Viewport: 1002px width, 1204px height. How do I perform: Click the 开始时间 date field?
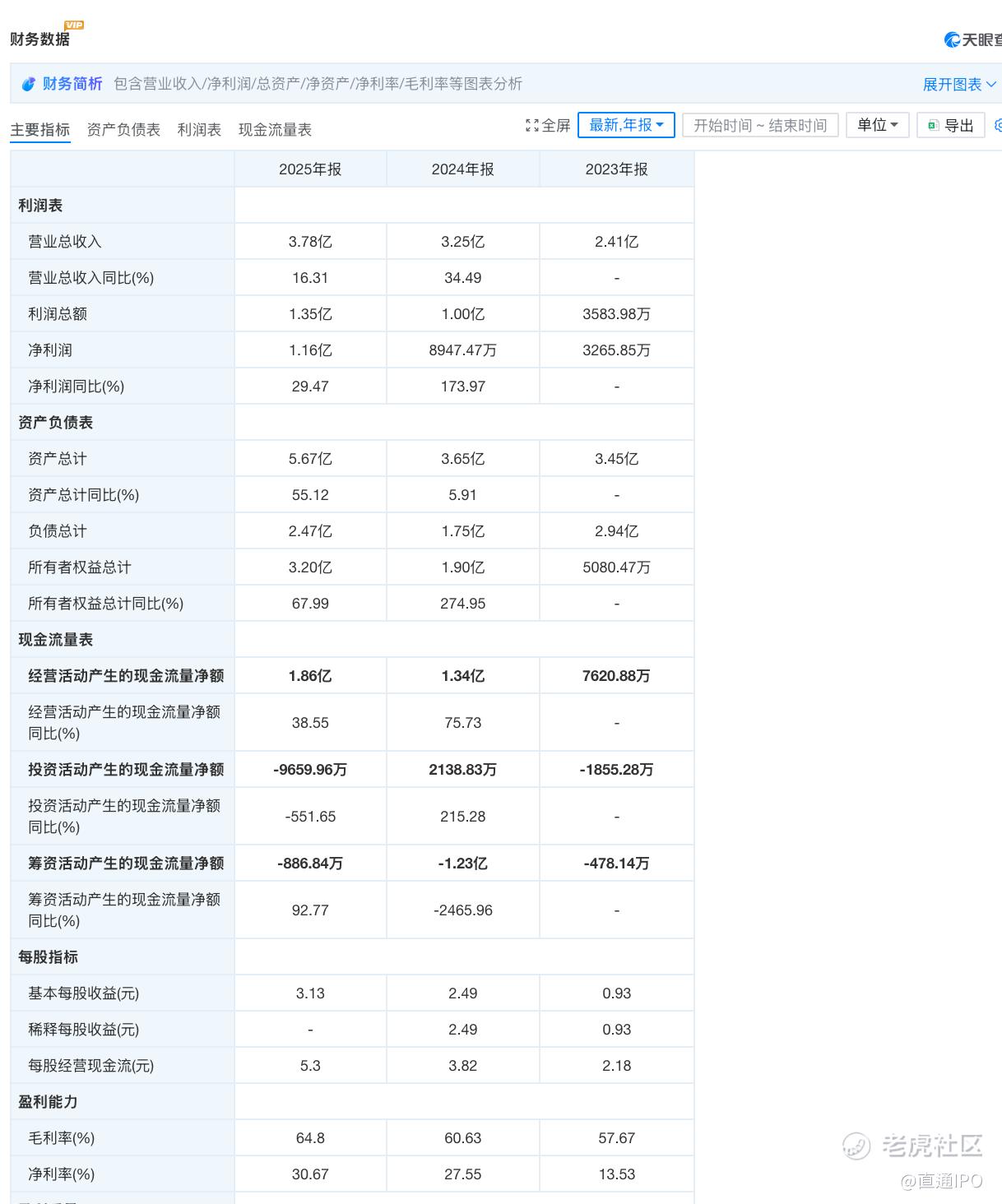coord(722,125)
